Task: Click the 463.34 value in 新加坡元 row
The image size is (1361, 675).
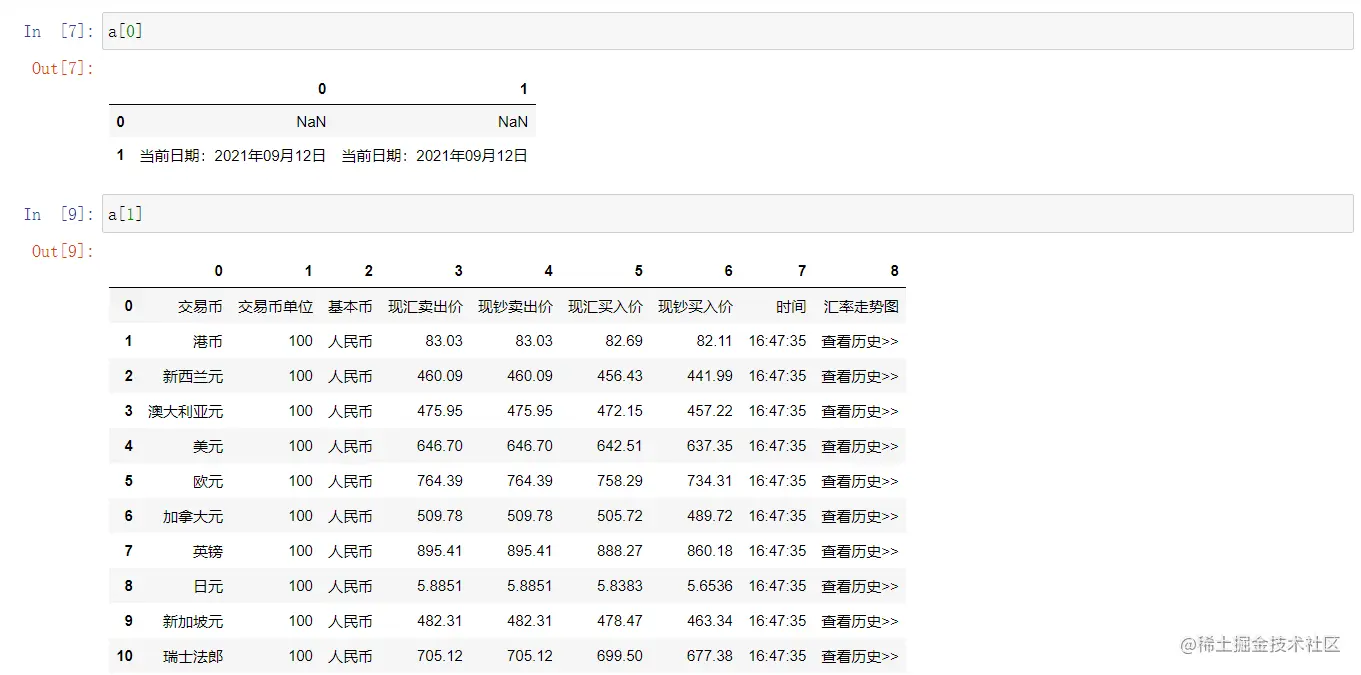Action: 710,621
